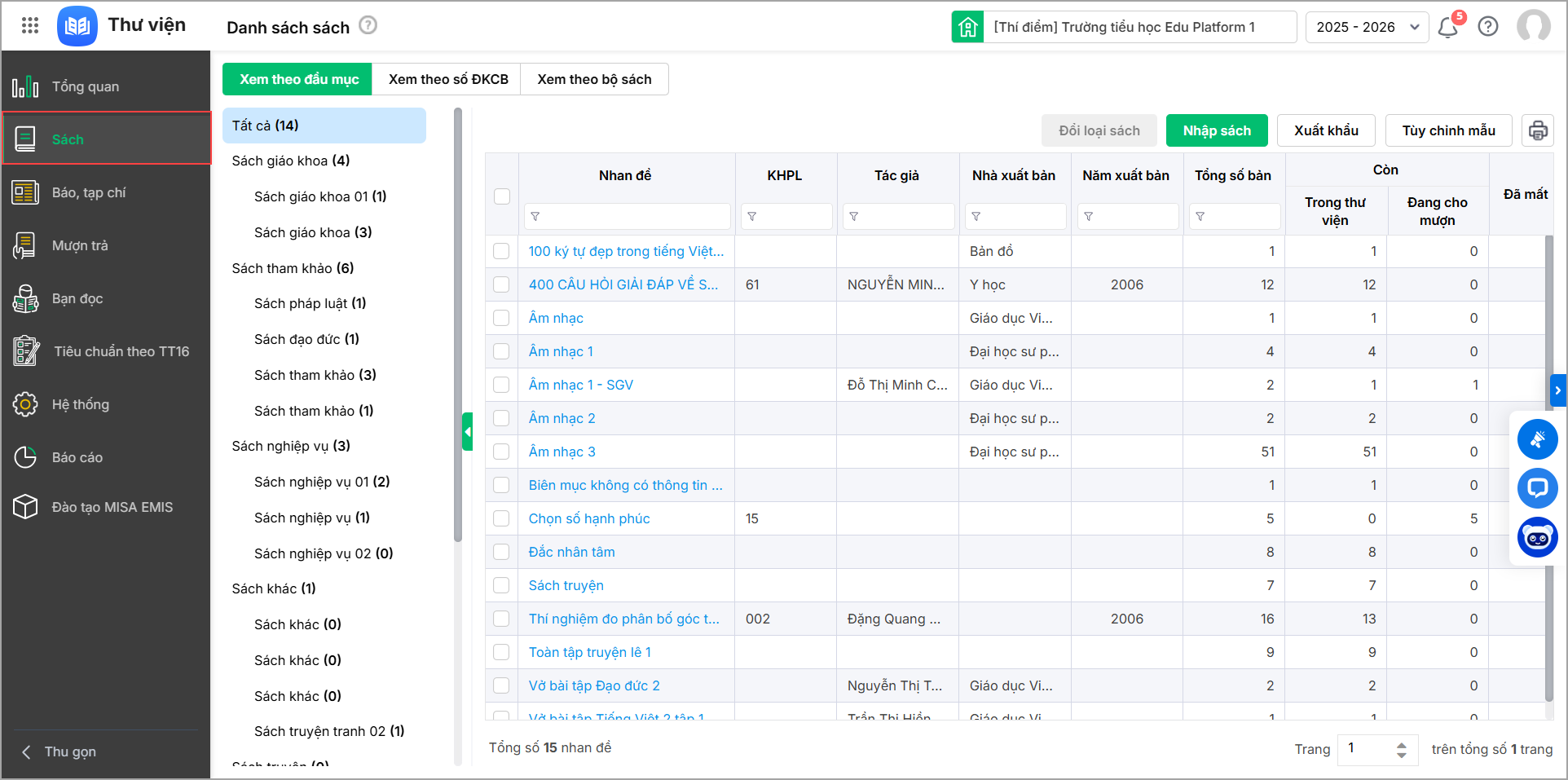
Task: Open the 2025 - 2026 school year dropdown
Action: (x=1366, y=27)
